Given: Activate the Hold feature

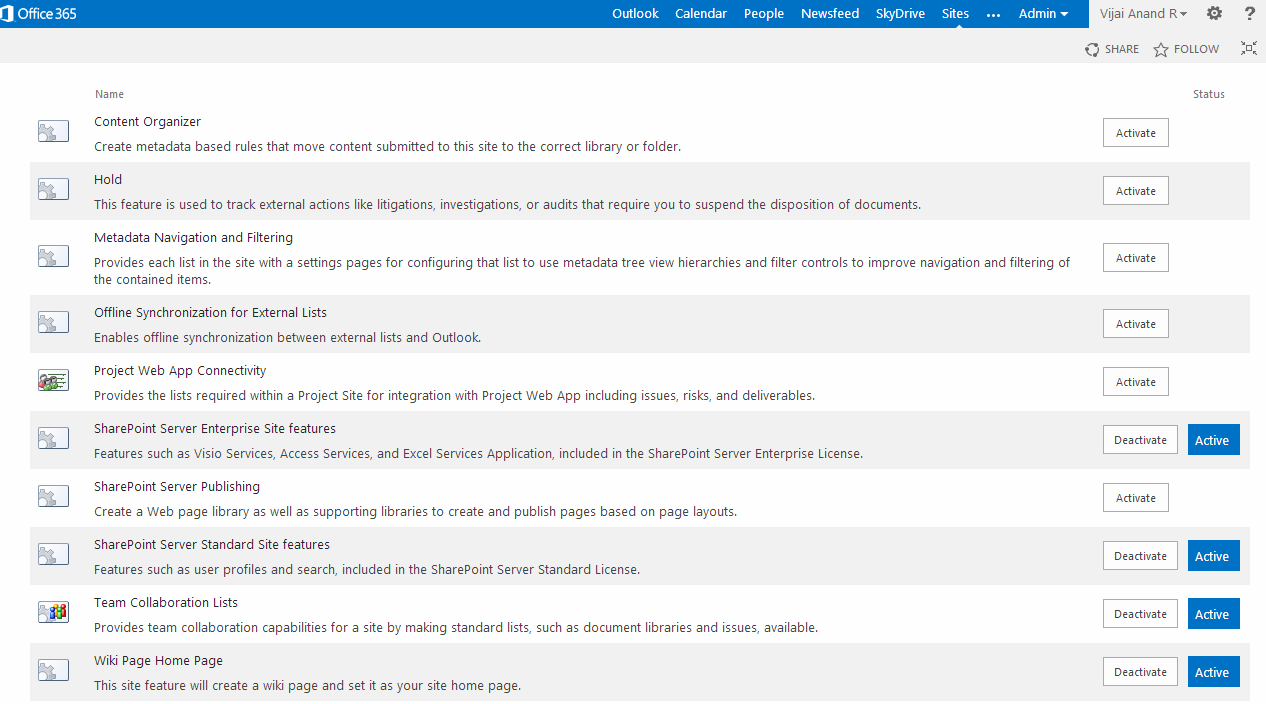Looking at the screenshot, I should coord(1135,191).
